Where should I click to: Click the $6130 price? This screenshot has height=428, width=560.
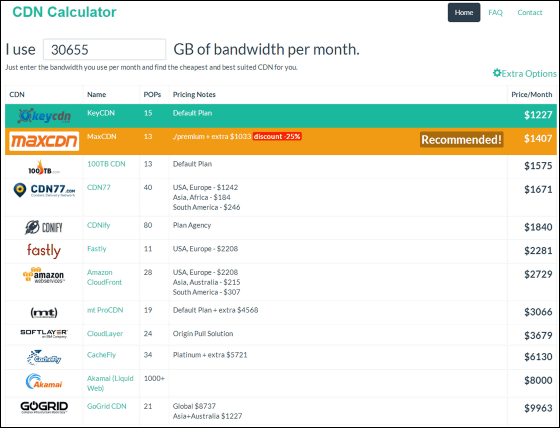click(538, 357)
